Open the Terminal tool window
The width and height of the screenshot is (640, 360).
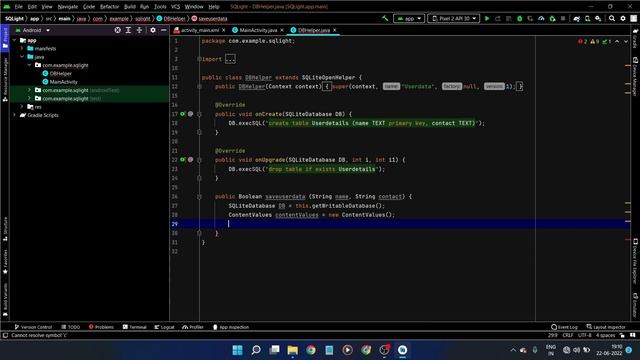click(x=134, y=327)
